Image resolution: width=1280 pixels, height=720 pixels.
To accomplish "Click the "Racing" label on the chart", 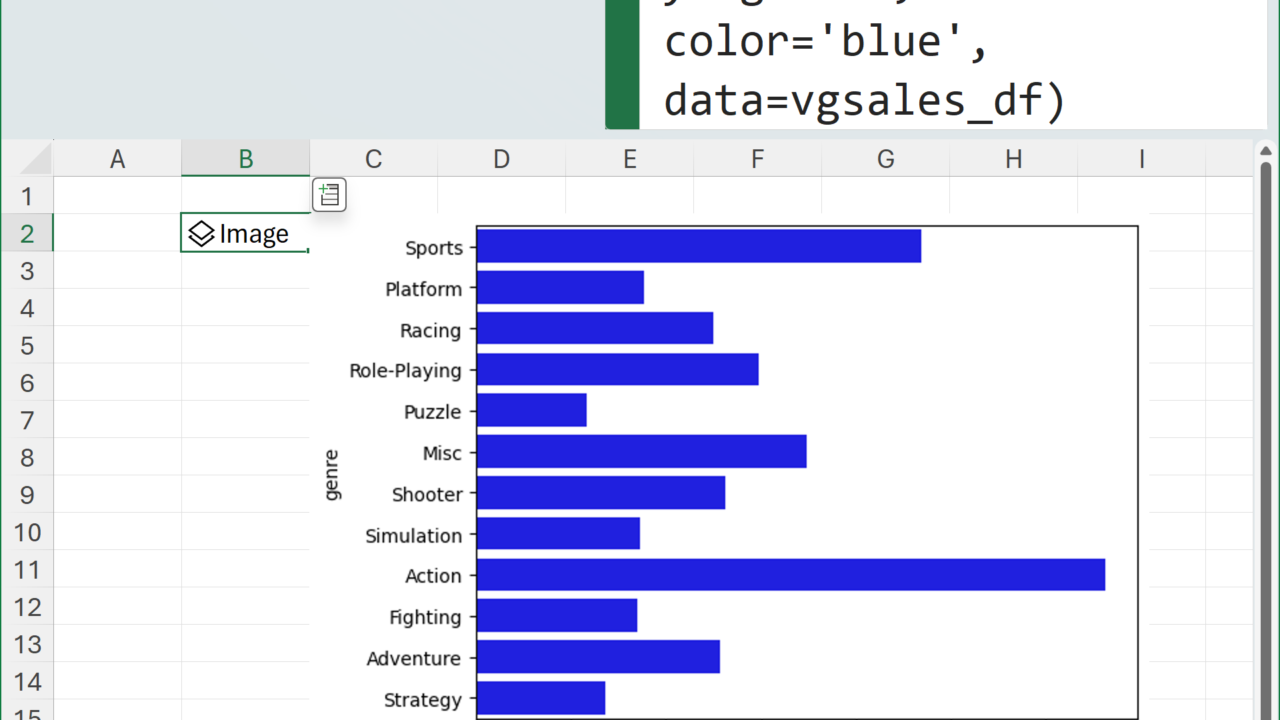I will [431, 330].
